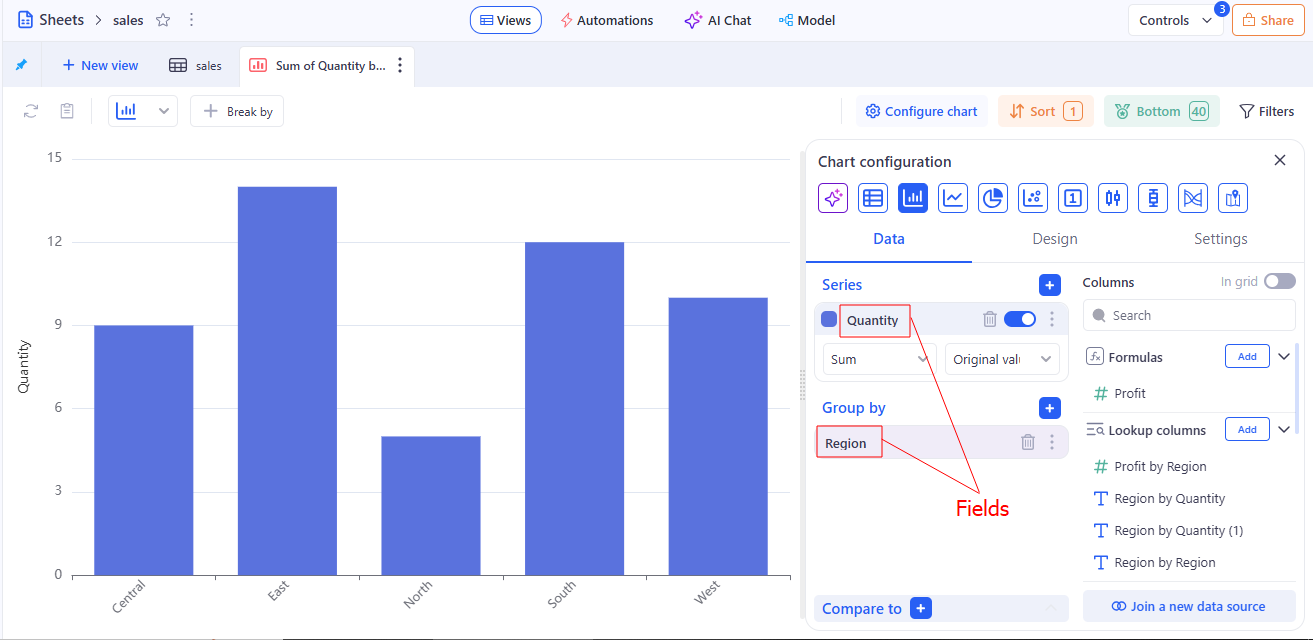Open the Settings tab in chart configuration

(x=1220, y=239)
